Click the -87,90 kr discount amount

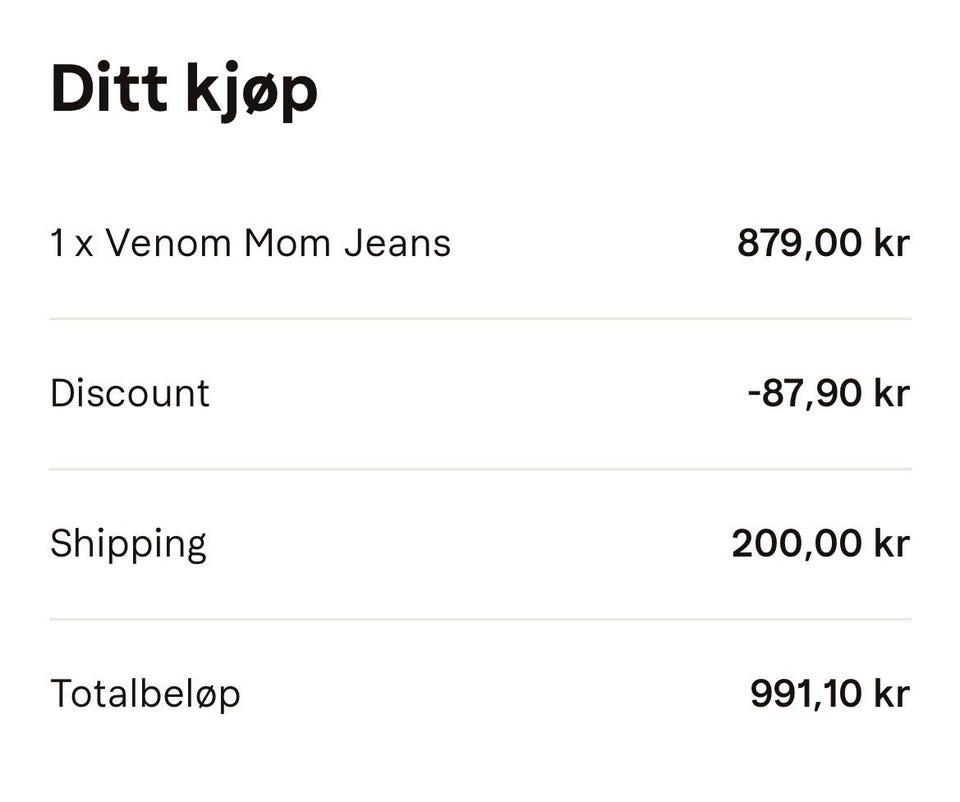828,393
